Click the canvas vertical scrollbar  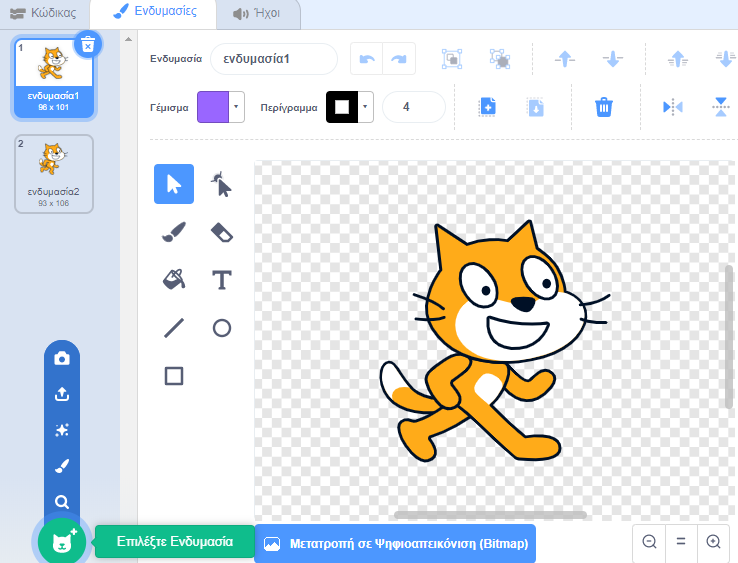(x=729, y=336)
